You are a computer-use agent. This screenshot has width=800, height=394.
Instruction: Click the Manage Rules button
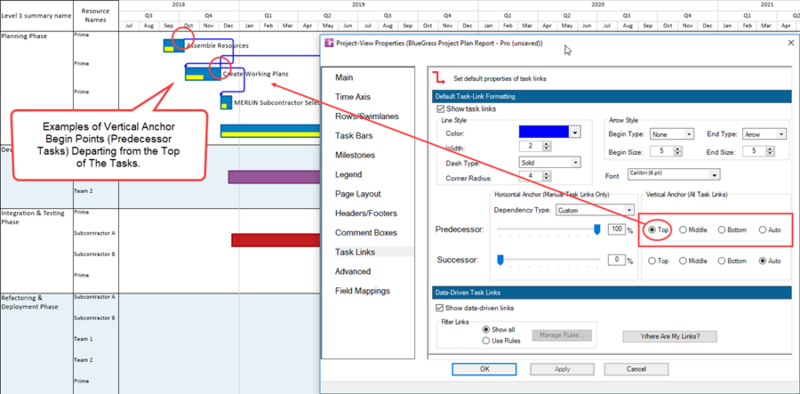point(563,335)
